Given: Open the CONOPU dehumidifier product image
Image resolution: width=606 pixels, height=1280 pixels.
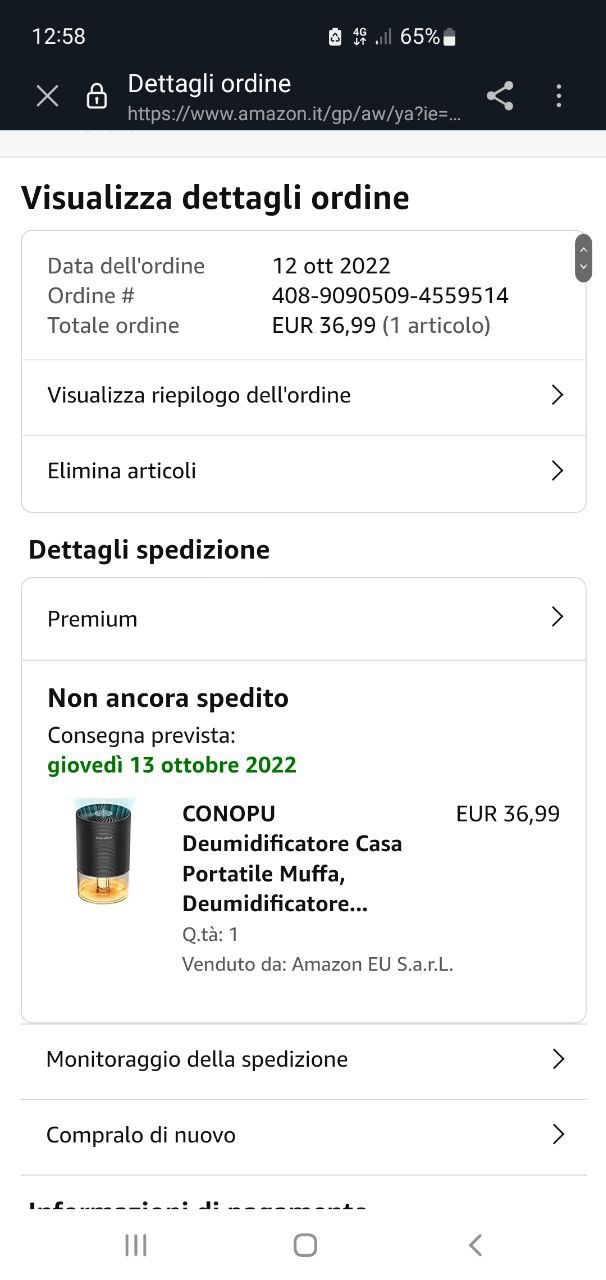Looking at the screenshot, I should 104,852.
